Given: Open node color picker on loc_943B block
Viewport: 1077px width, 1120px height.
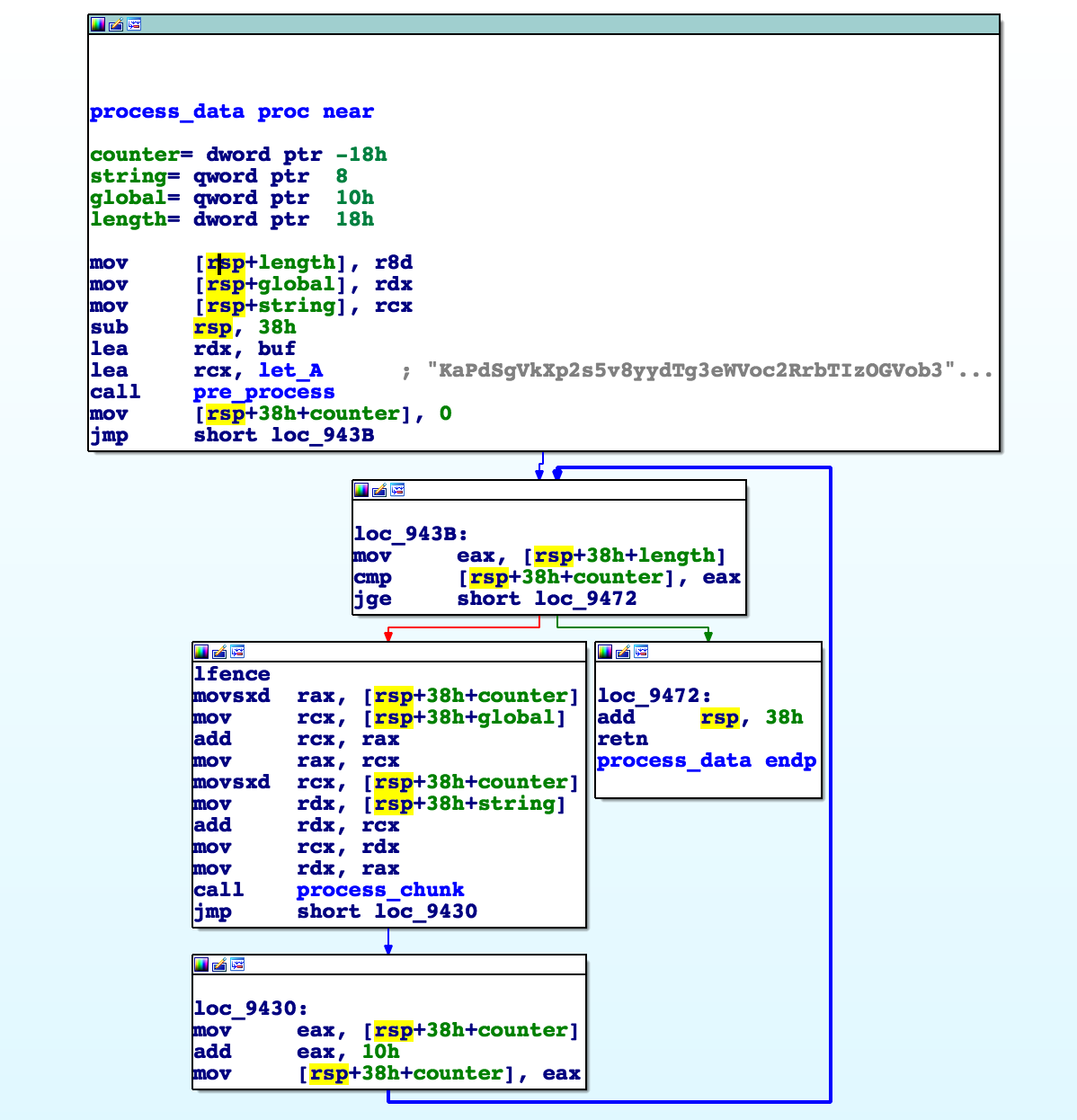Looking at the screenshot, I should coord(361,490).
